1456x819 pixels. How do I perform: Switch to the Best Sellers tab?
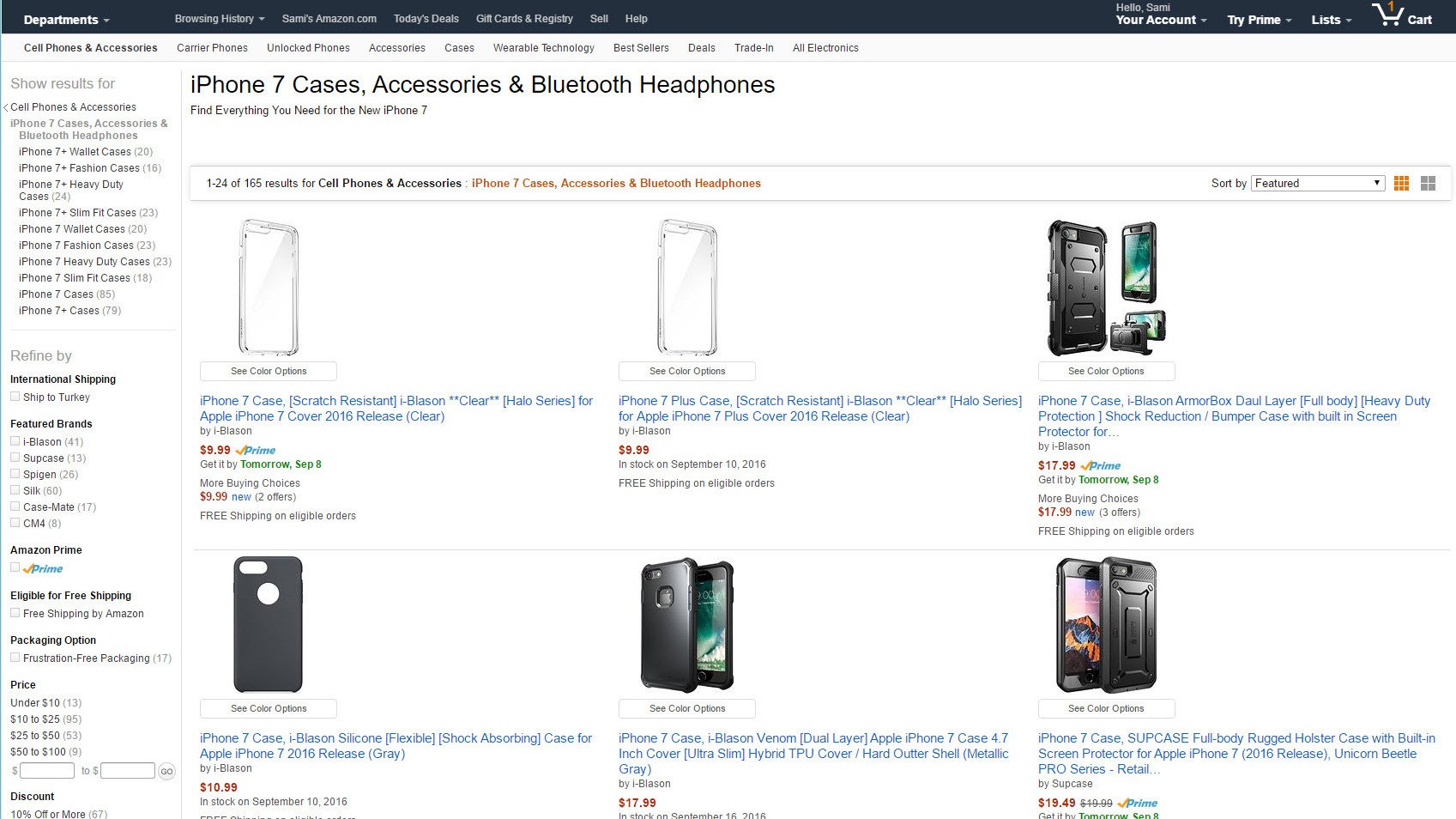click(640, 48)
